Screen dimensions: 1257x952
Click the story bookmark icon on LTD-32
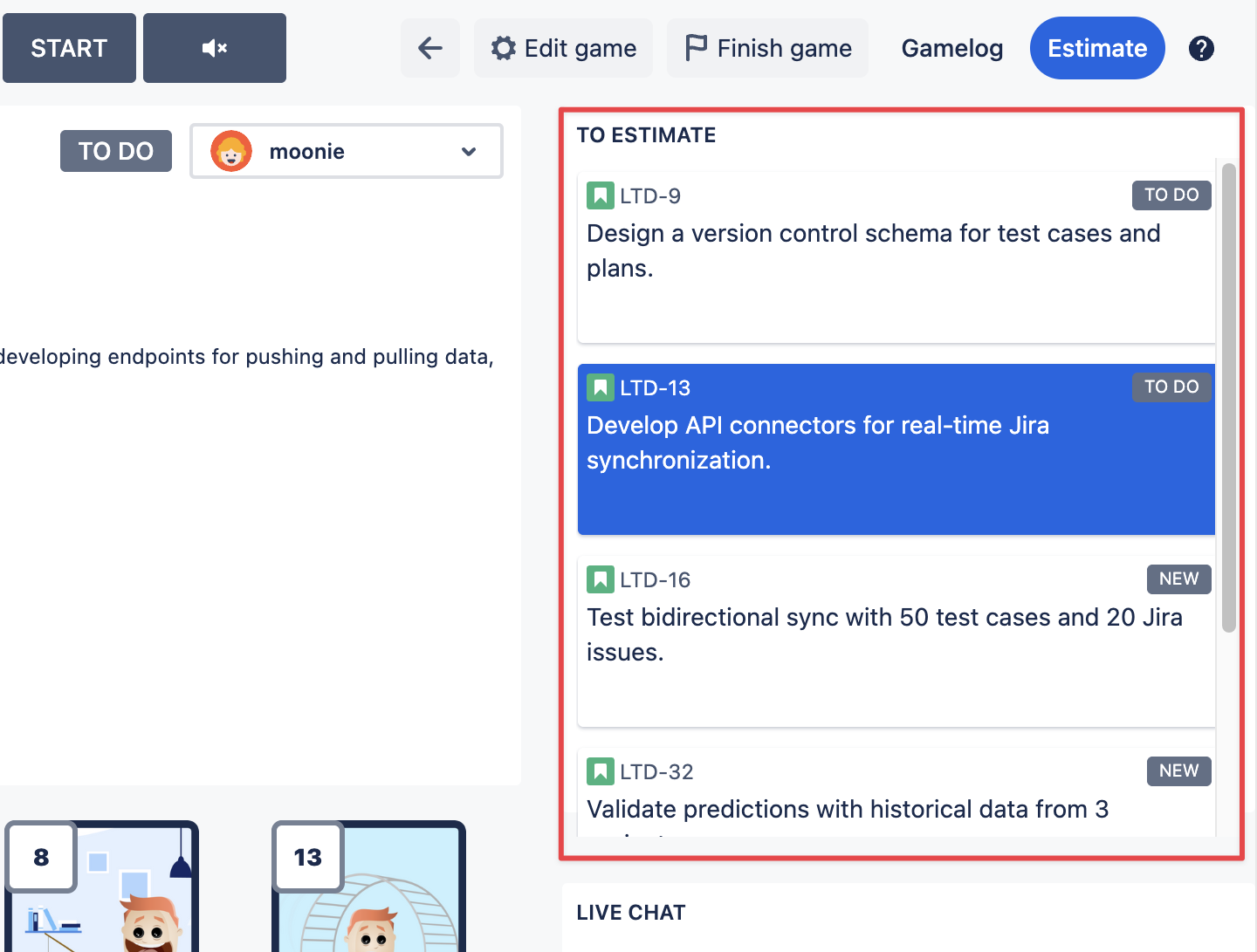600,771
